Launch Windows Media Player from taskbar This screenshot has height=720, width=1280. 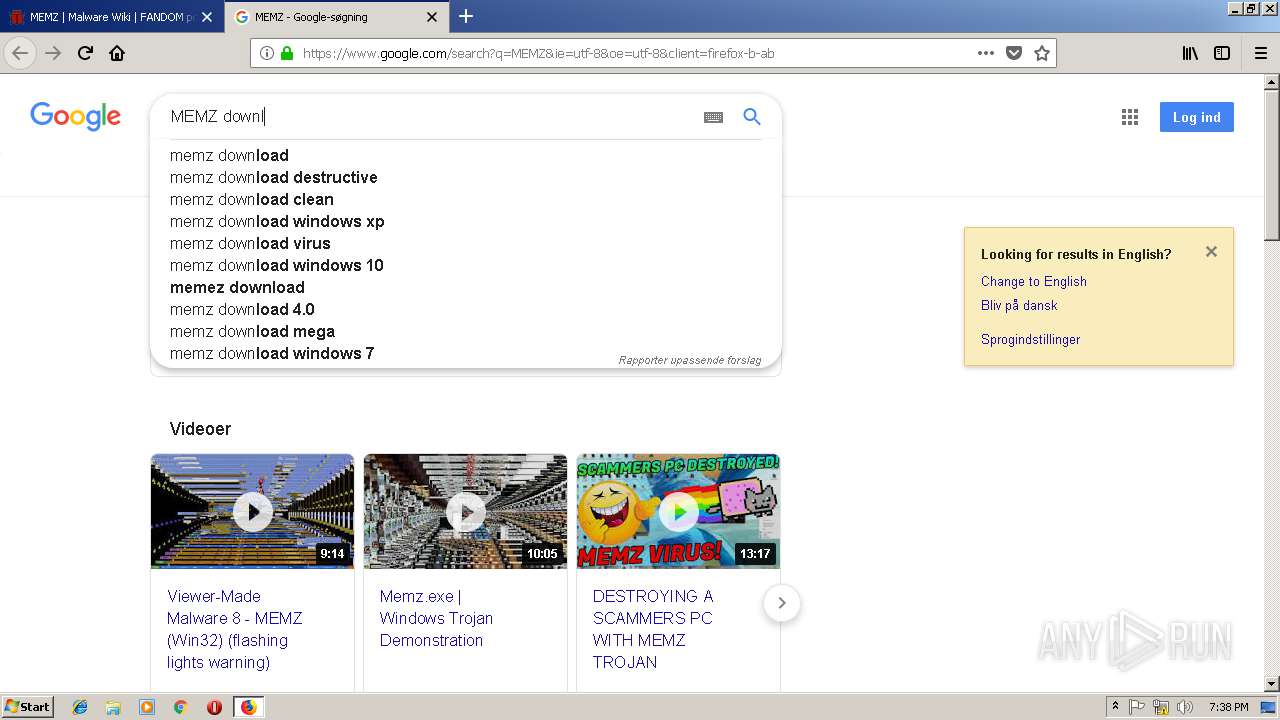click(147, 707)
